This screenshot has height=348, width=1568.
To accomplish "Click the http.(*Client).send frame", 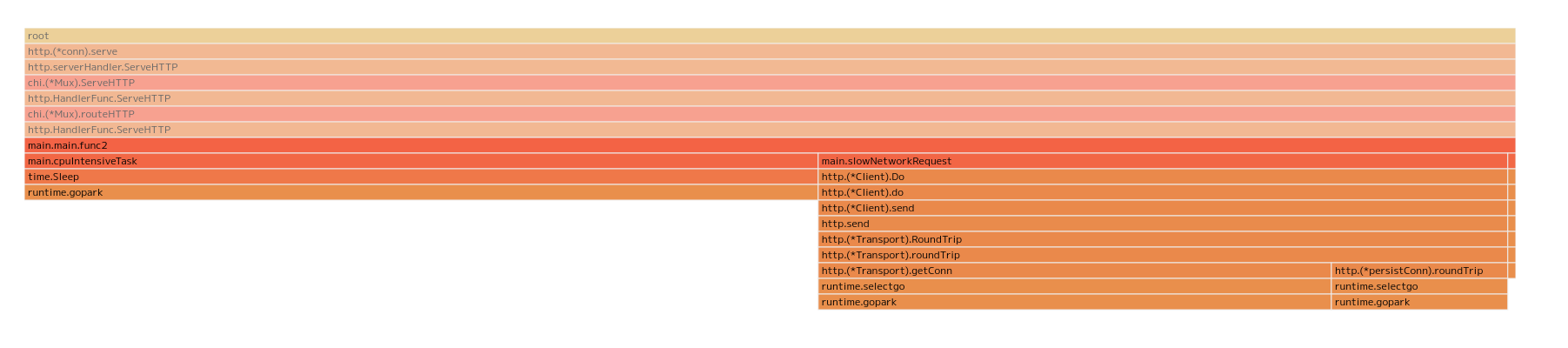I will [x=1163, y=208].
